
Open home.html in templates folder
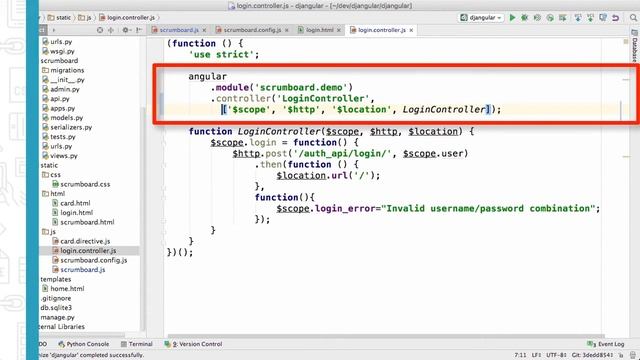point(63,289)
